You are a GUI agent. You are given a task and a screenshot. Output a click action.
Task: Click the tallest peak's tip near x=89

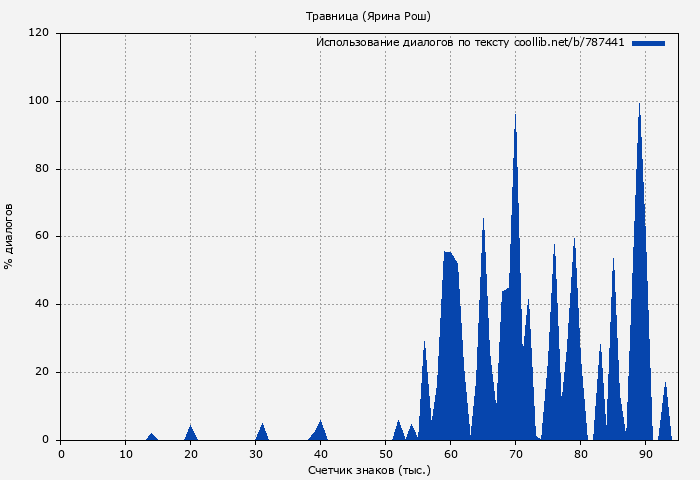pyautogui.click(x=639, y=105)
